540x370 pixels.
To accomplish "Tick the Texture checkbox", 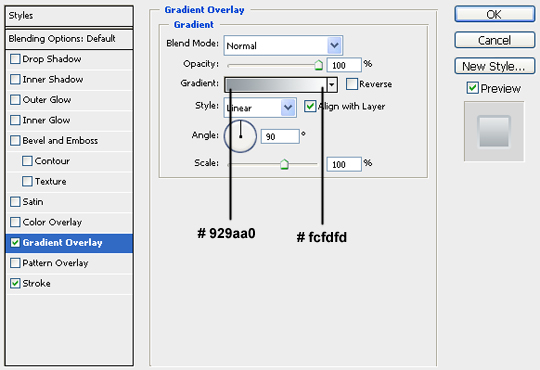I will (x=27, y=181).
